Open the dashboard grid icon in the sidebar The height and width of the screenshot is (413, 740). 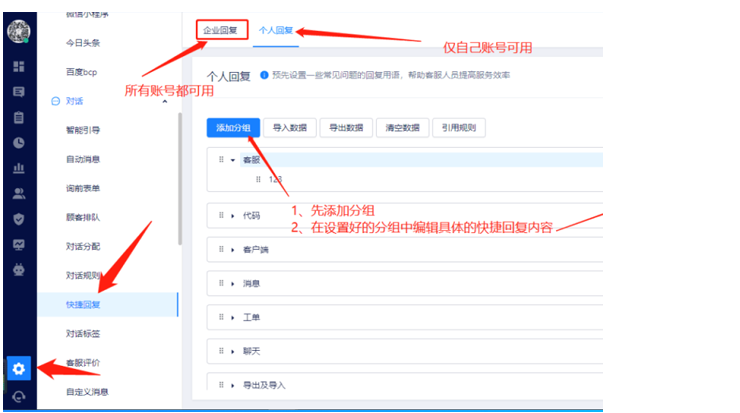pos(18,66)
